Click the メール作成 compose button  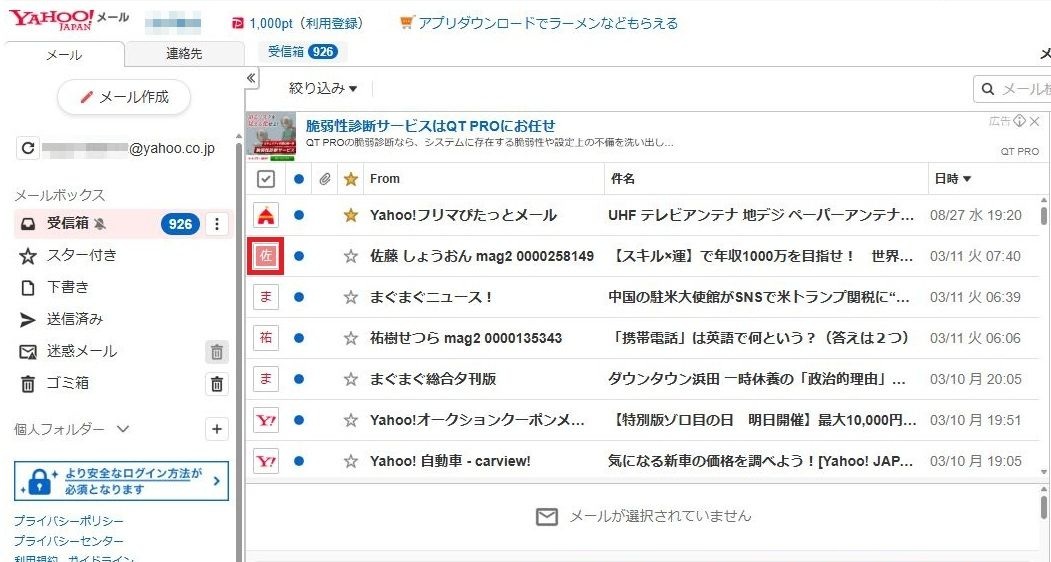coord(124,97)
